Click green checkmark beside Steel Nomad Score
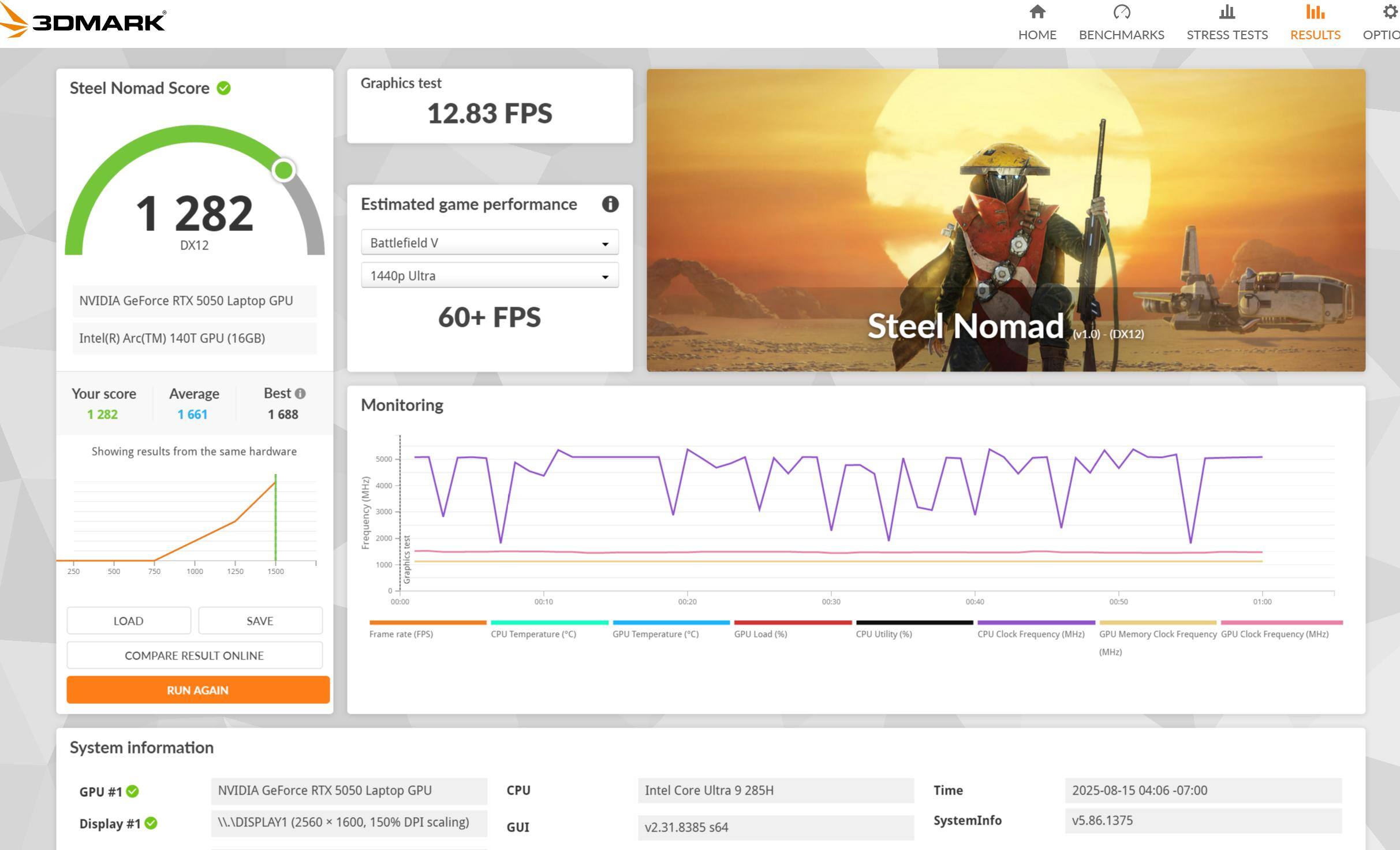This screenshot has width=1400, height=850. (224, 88)
